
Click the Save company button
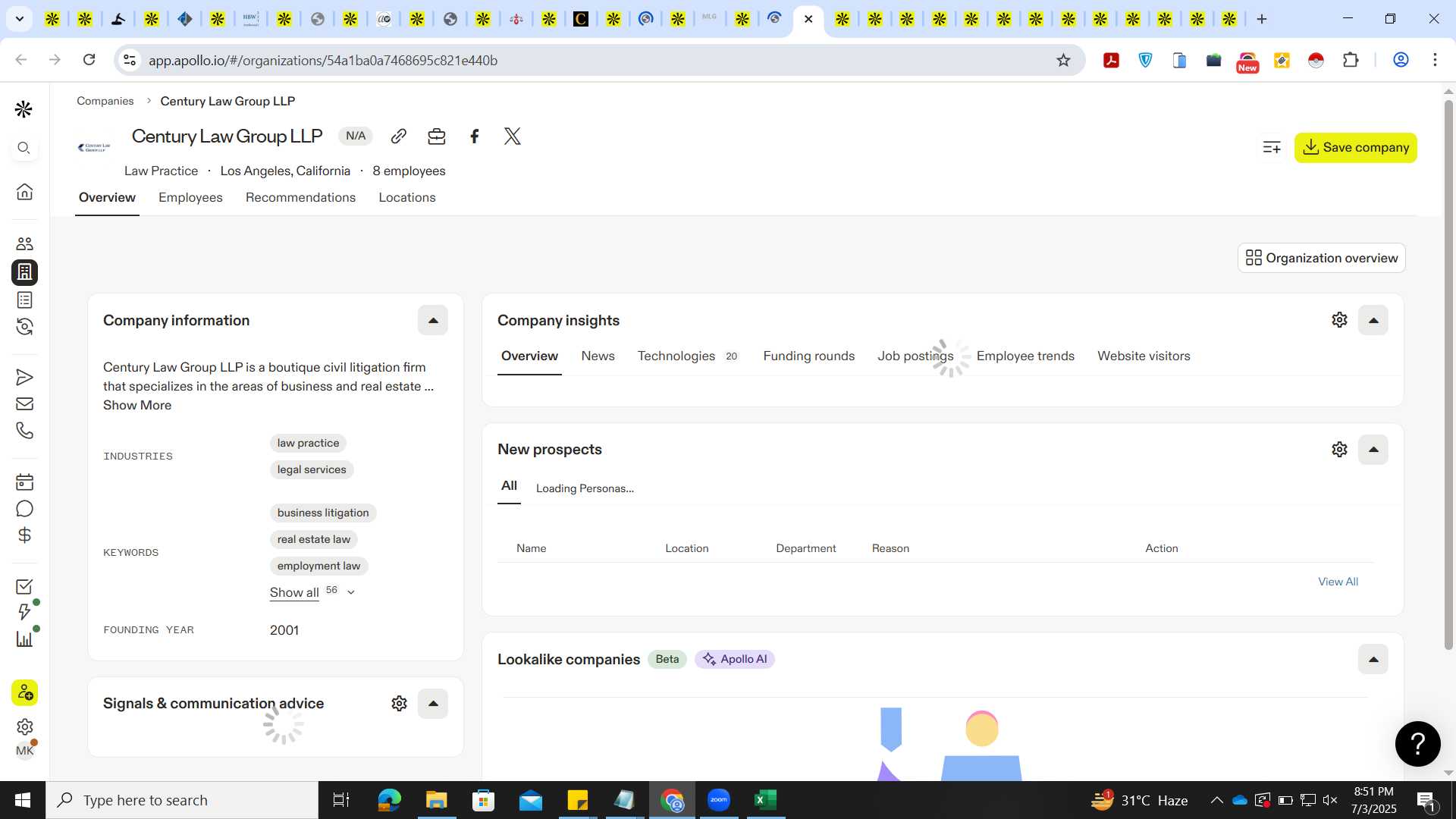1355,148
